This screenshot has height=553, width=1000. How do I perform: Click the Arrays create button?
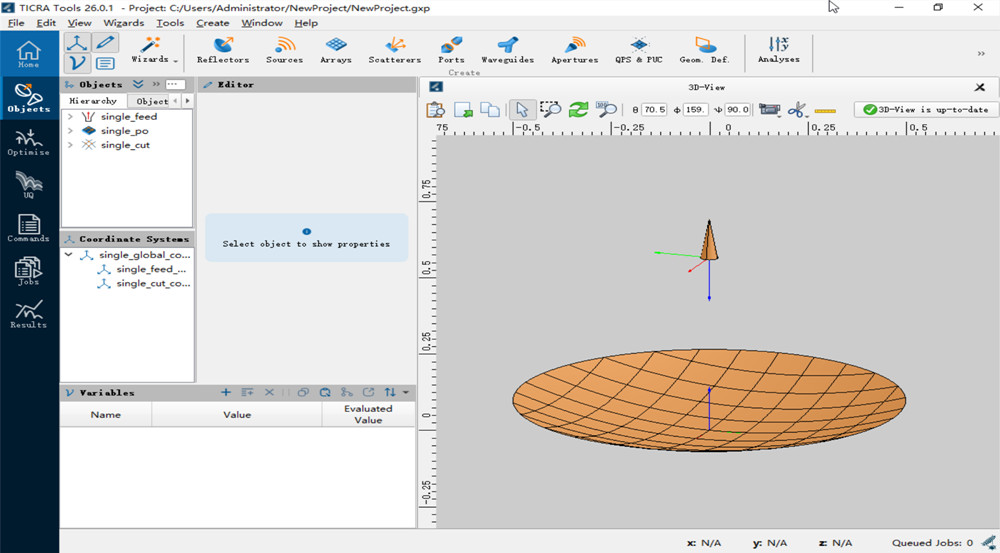click(x=335, y=50)
